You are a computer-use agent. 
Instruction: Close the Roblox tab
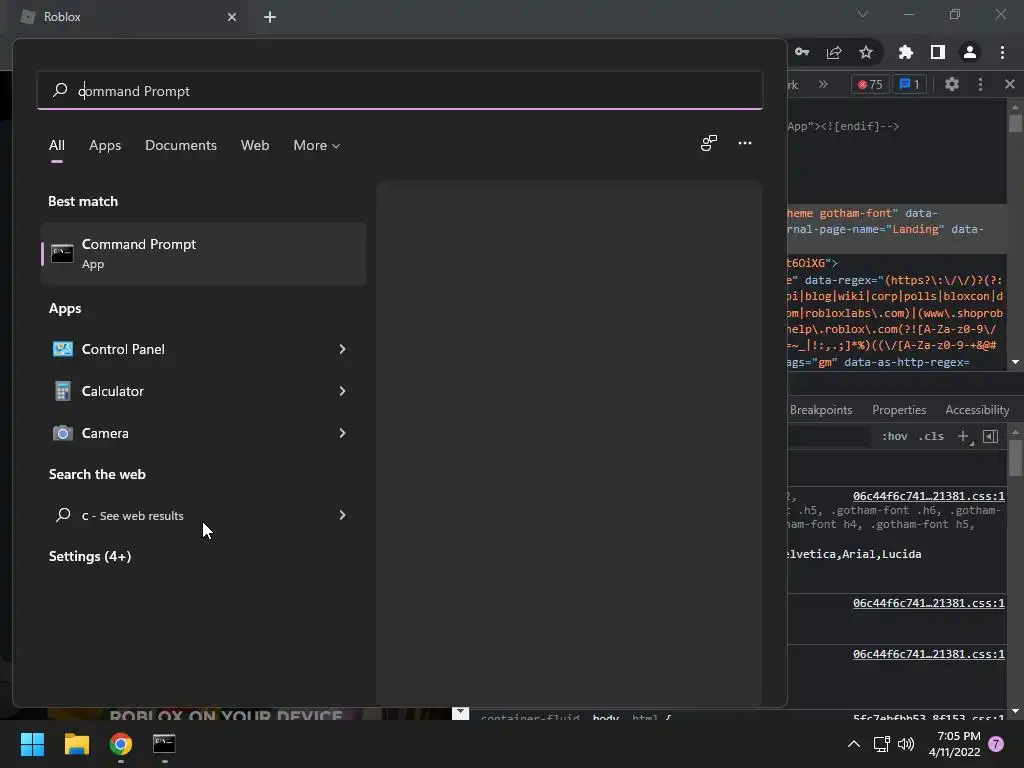pos(232,17)
